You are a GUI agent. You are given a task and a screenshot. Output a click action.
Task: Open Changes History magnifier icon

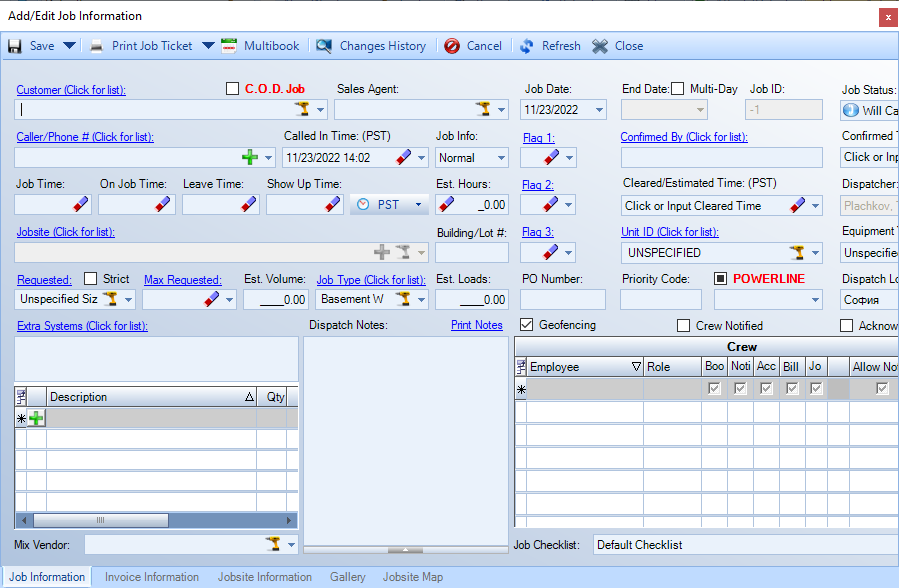324,46
